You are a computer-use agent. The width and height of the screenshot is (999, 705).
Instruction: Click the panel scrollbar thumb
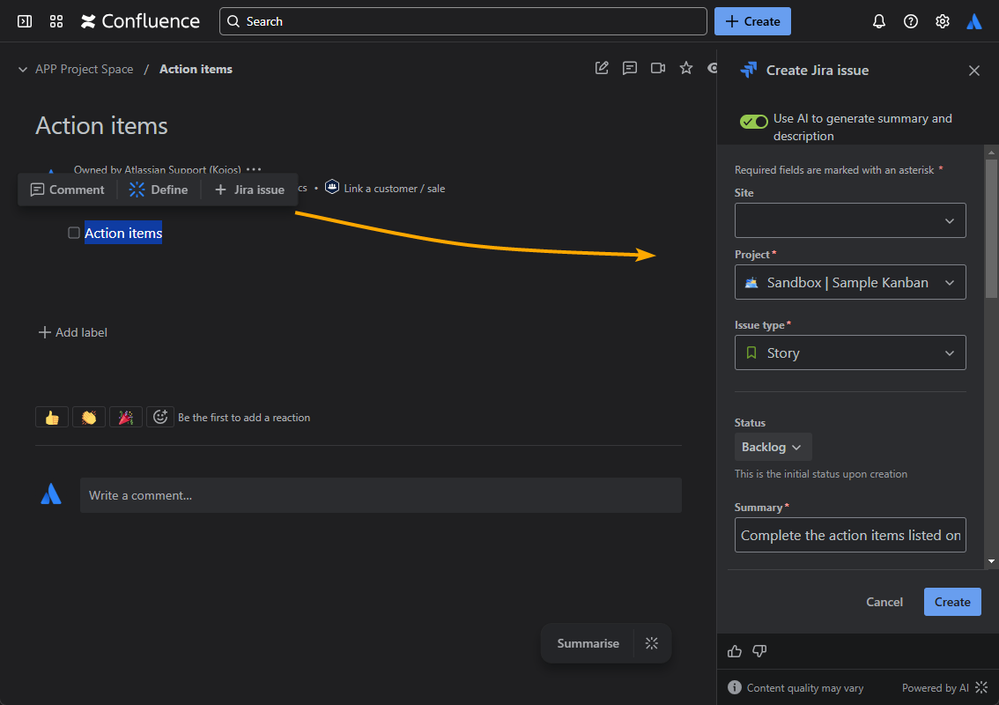click(991, 229)
